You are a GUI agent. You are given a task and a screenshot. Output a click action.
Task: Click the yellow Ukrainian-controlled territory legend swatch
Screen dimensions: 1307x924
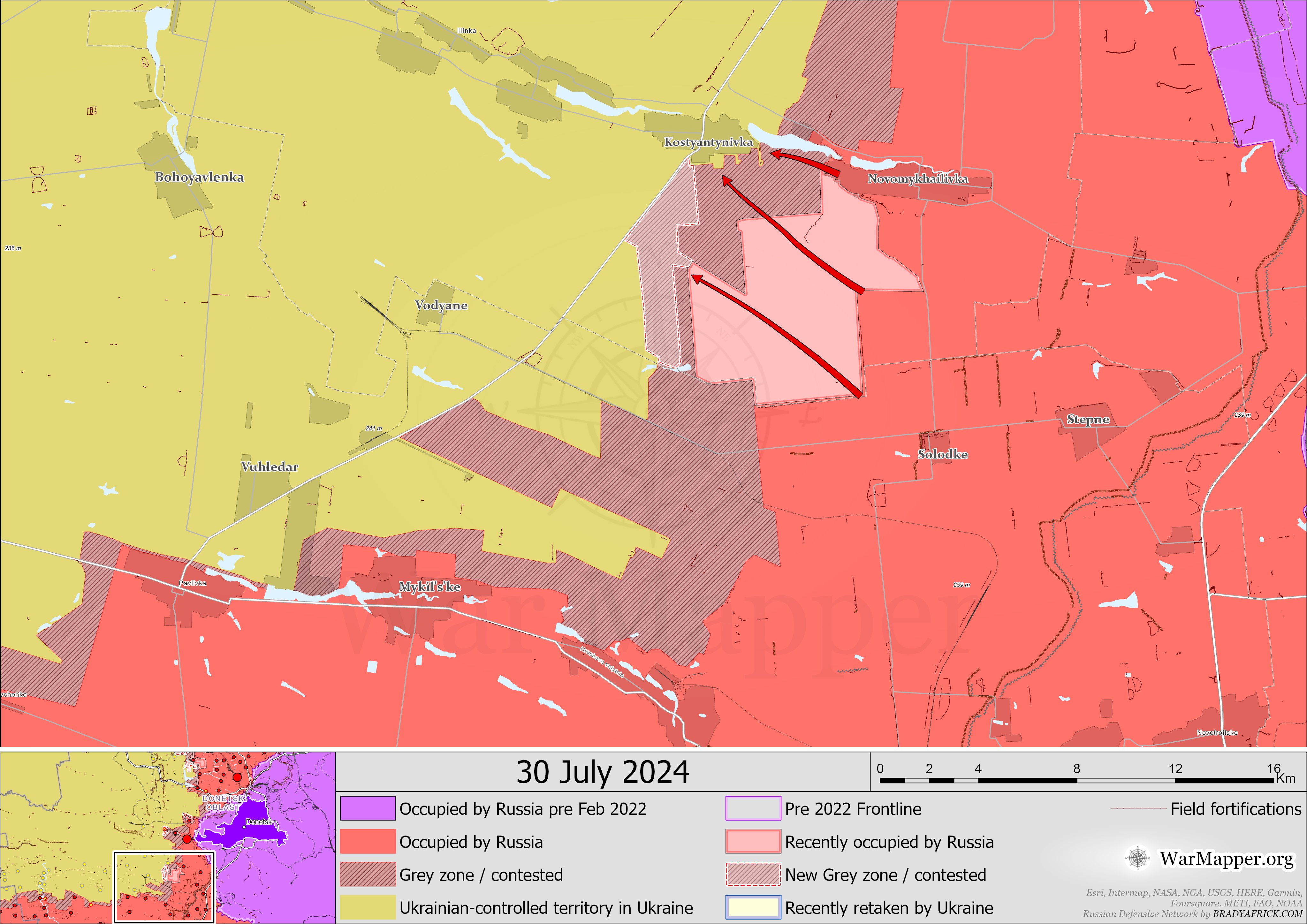click(x=368, y=907)
